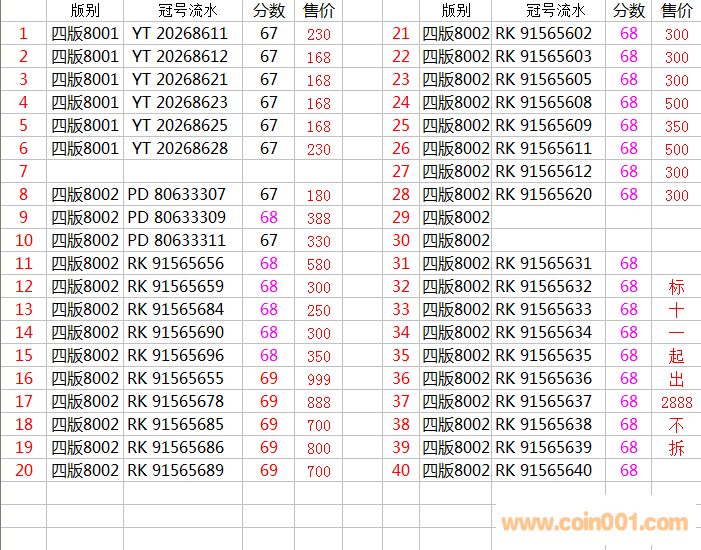
Task: Click the www.coin001.com watermark link
Action: pos(594,522)
